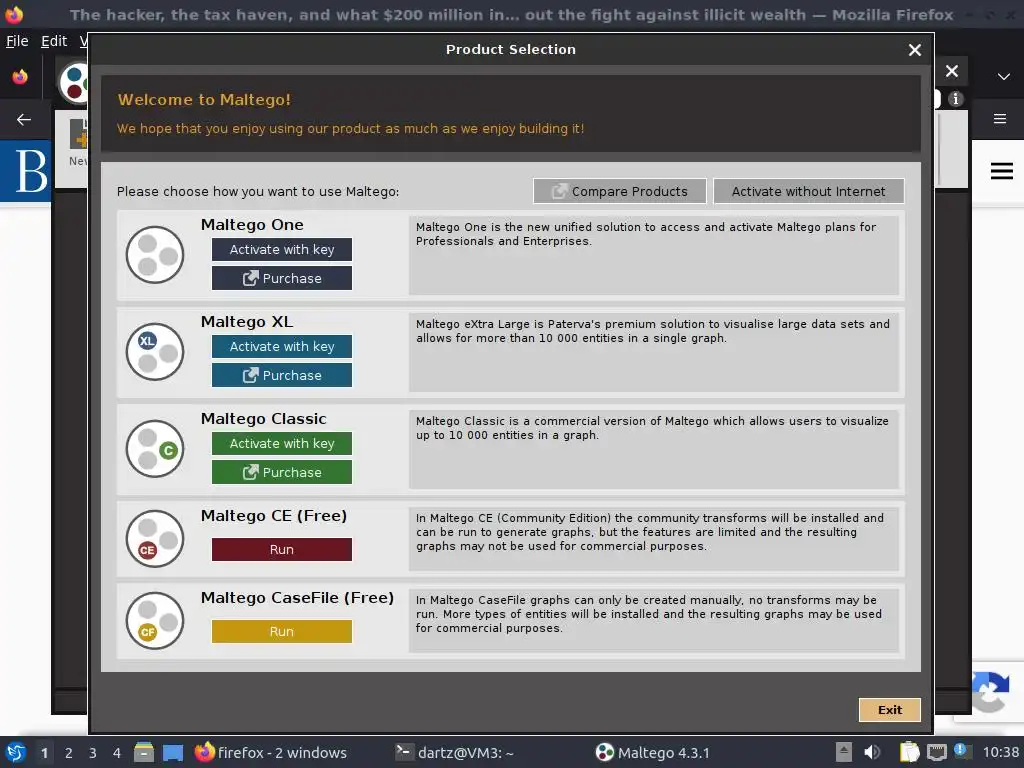Click the reCAPTCHA badge

pyautogui.click(x=990, y=692)
